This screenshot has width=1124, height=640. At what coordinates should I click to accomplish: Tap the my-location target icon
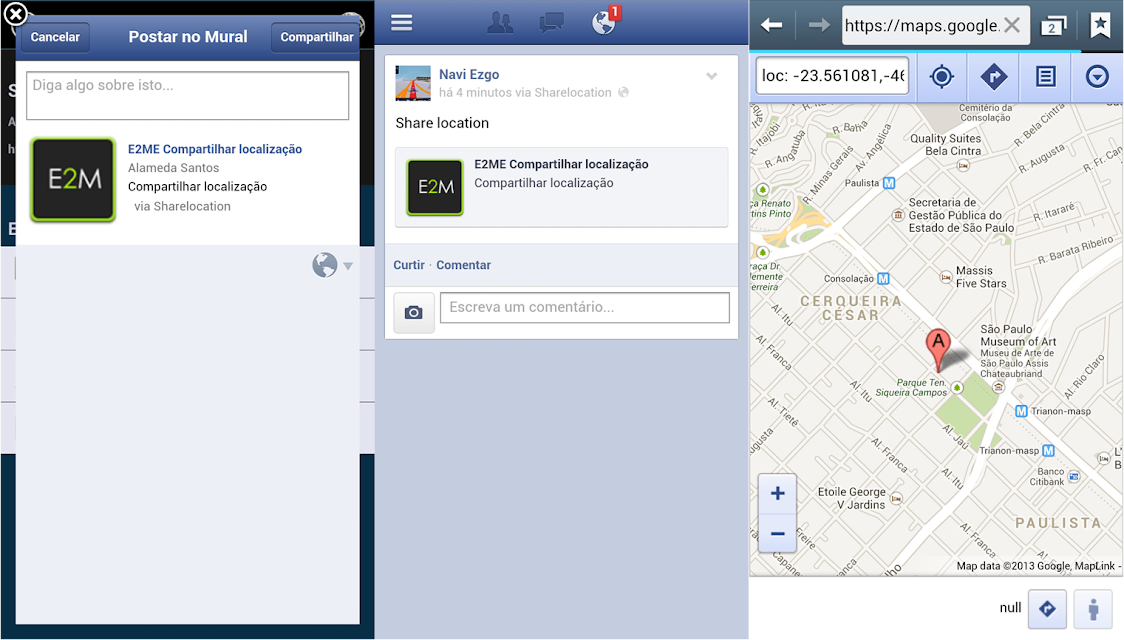pos(942,76)
